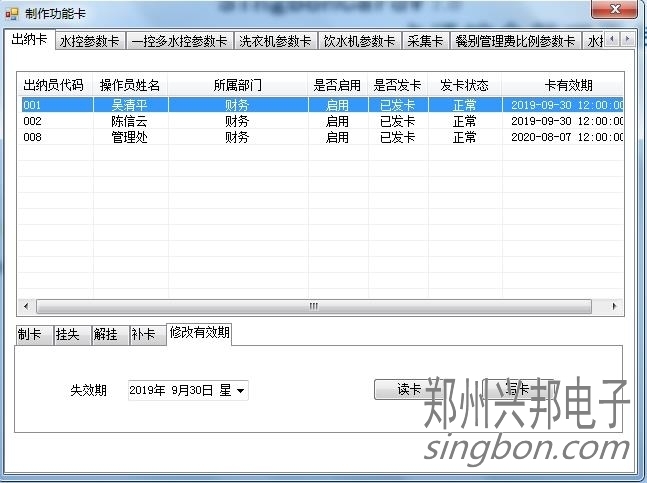
Task: Click the app icon in title bar
Action: 12,11
